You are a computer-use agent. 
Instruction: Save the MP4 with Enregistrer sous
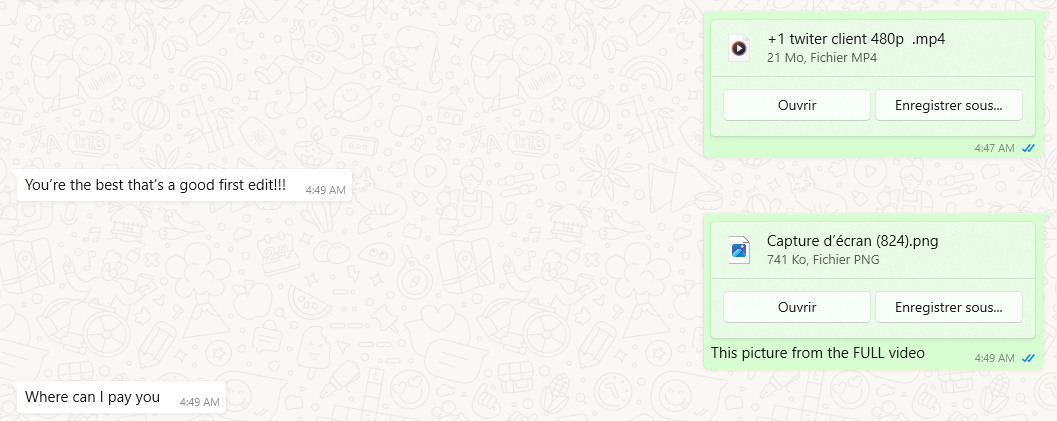(948, 105)
